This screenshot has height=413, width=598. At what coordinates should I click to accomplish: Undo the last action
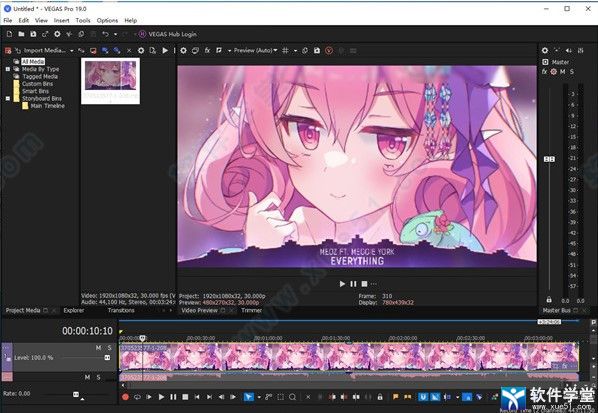pyautogui.click(x=105, y=34)
